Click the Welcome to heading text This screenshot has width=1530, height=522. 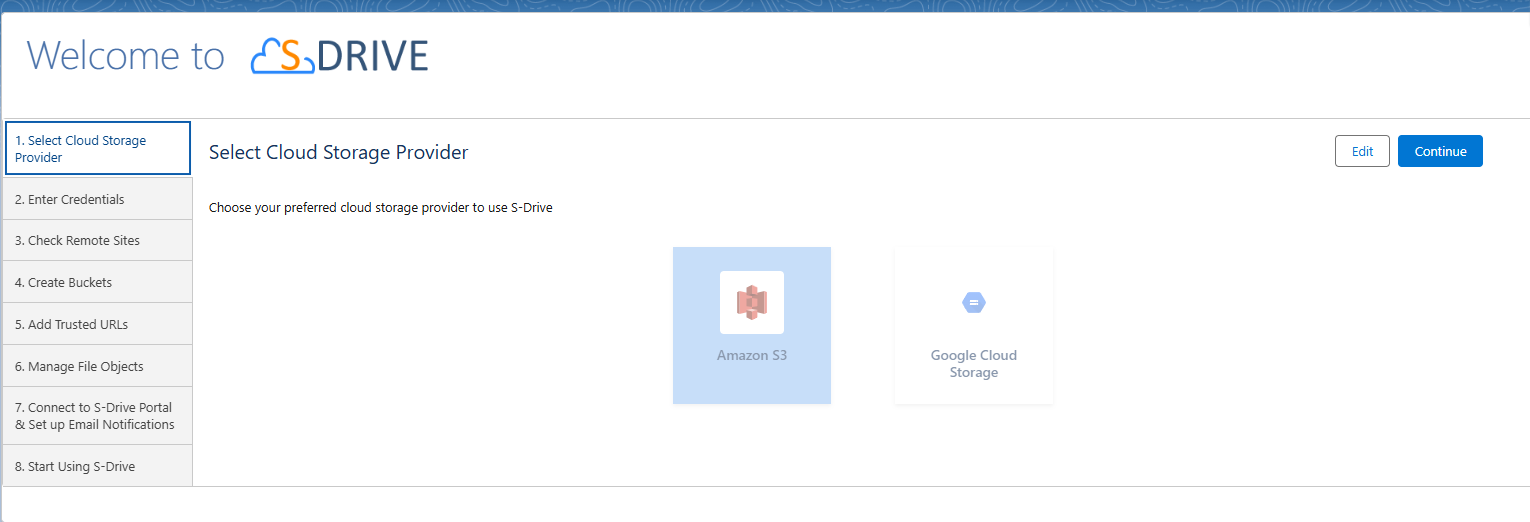click(x=126, y=57)
